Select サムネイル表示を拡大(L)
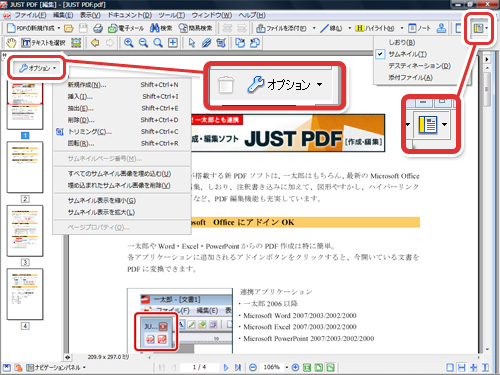 click(x=122, y=212)
